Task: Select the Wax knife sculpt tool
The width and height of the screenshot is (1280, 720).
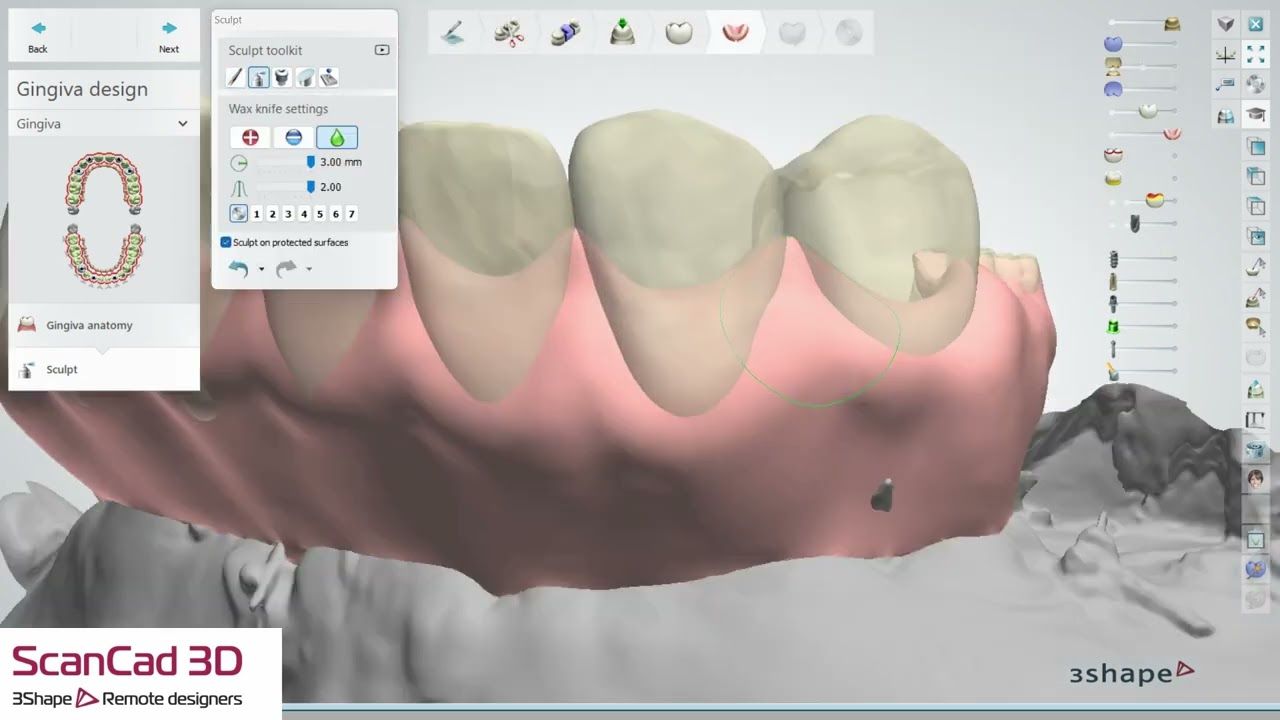Action: click(258, 77)
